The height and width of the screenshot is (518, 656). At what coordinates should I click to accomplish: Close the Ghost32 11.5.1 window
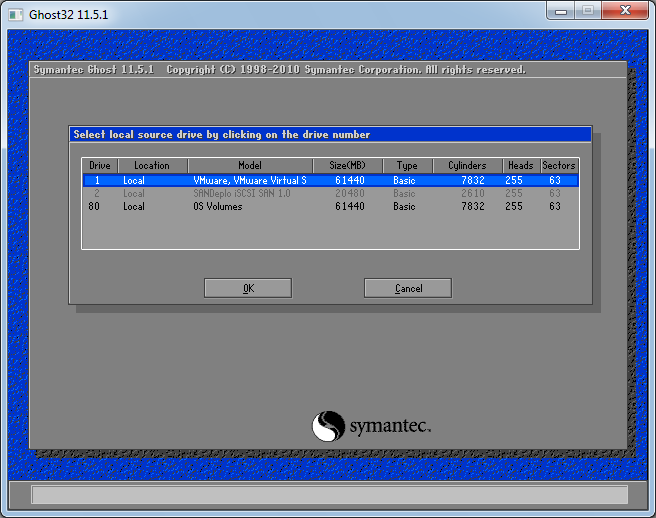tap(625, 10)
